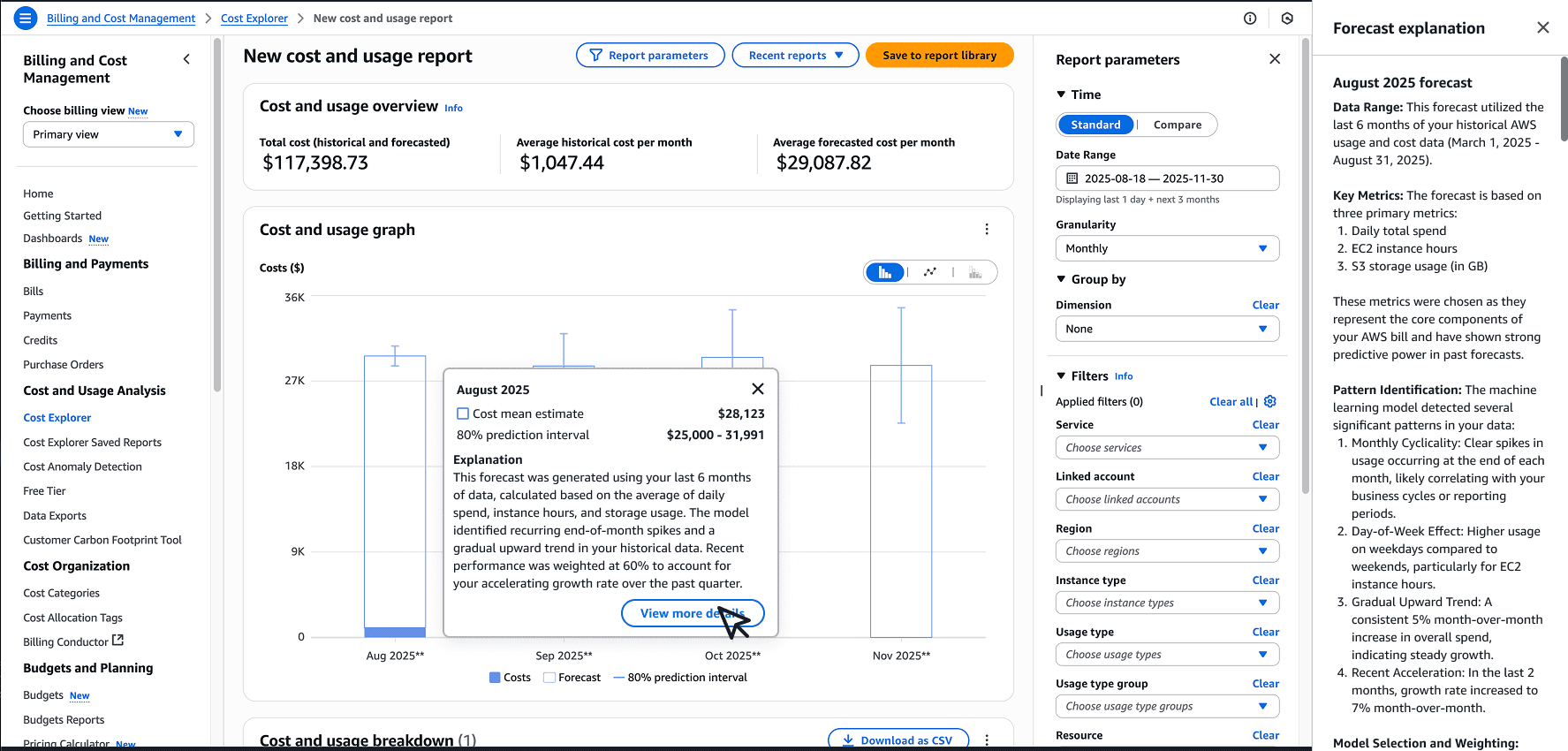Download the breakdown as CSV
Viewport: 1568px width, 751px height.
point(898,740)
